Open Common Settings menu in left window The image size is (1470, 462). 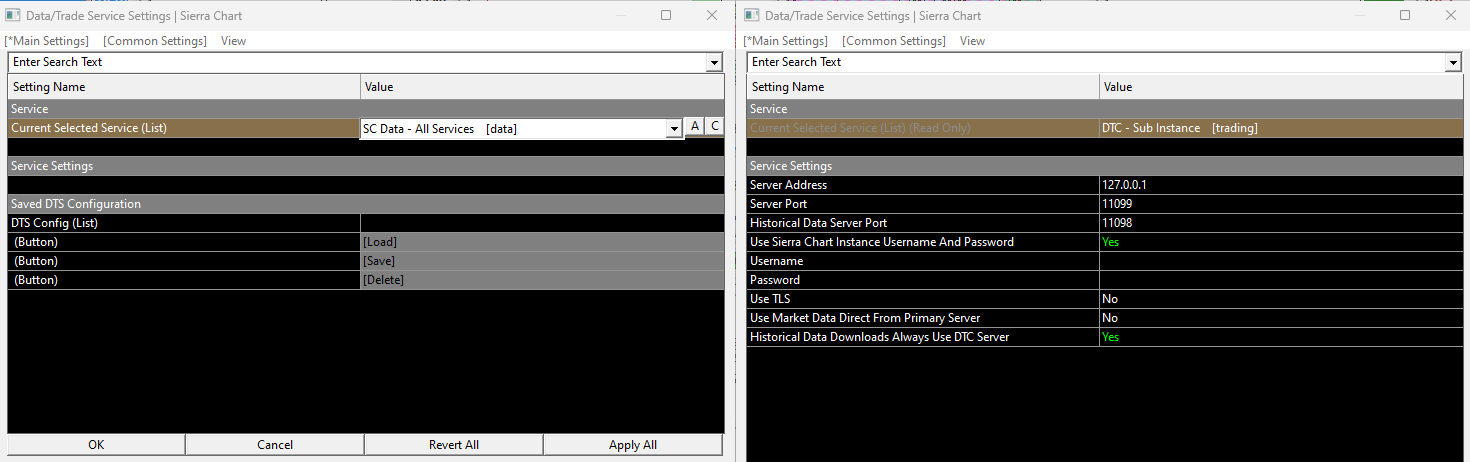click(155, 41)
